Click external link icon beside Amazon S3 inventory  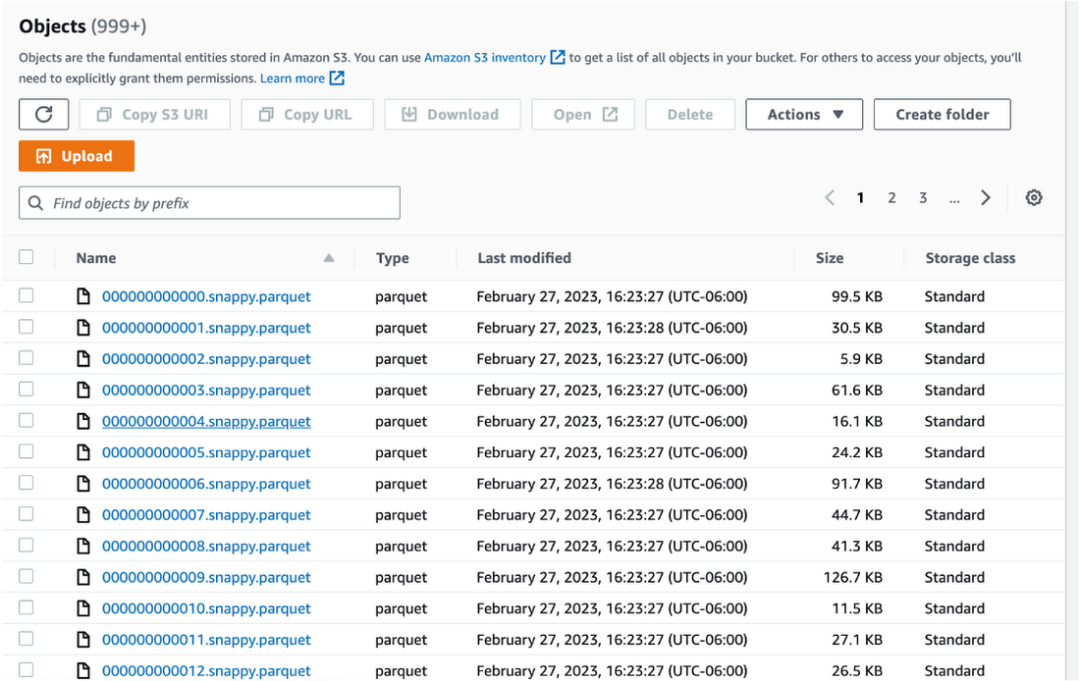click(x=557, y=57)
